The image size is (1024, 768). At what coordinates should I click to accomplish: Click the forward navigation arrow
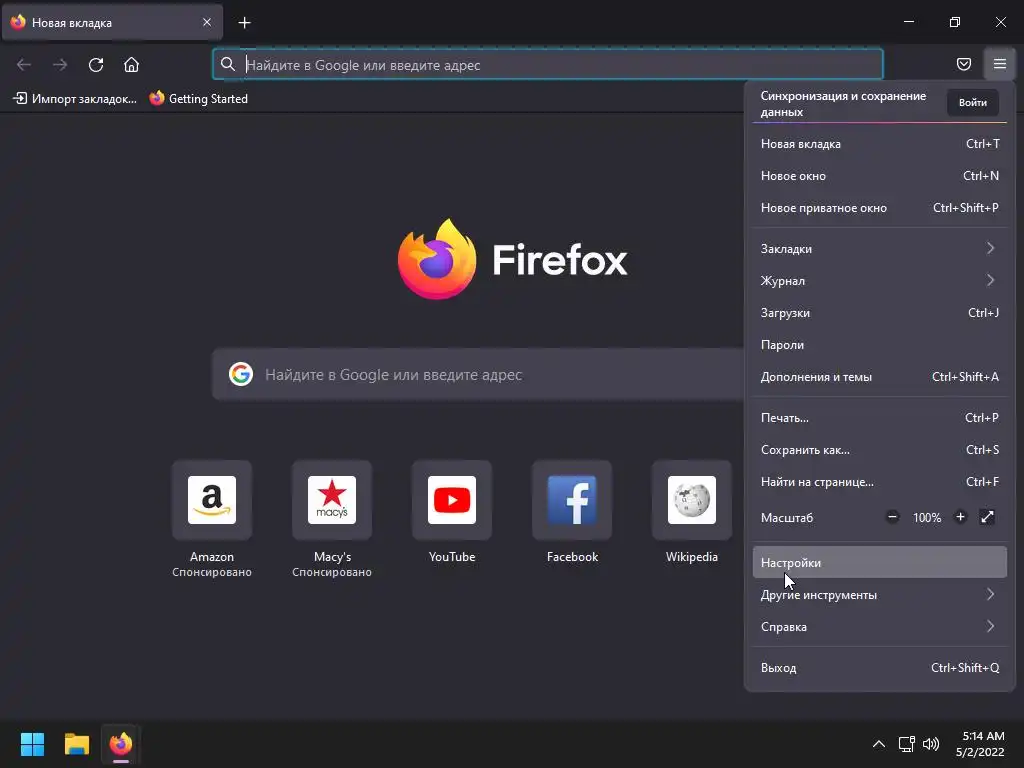coord(60,65)
